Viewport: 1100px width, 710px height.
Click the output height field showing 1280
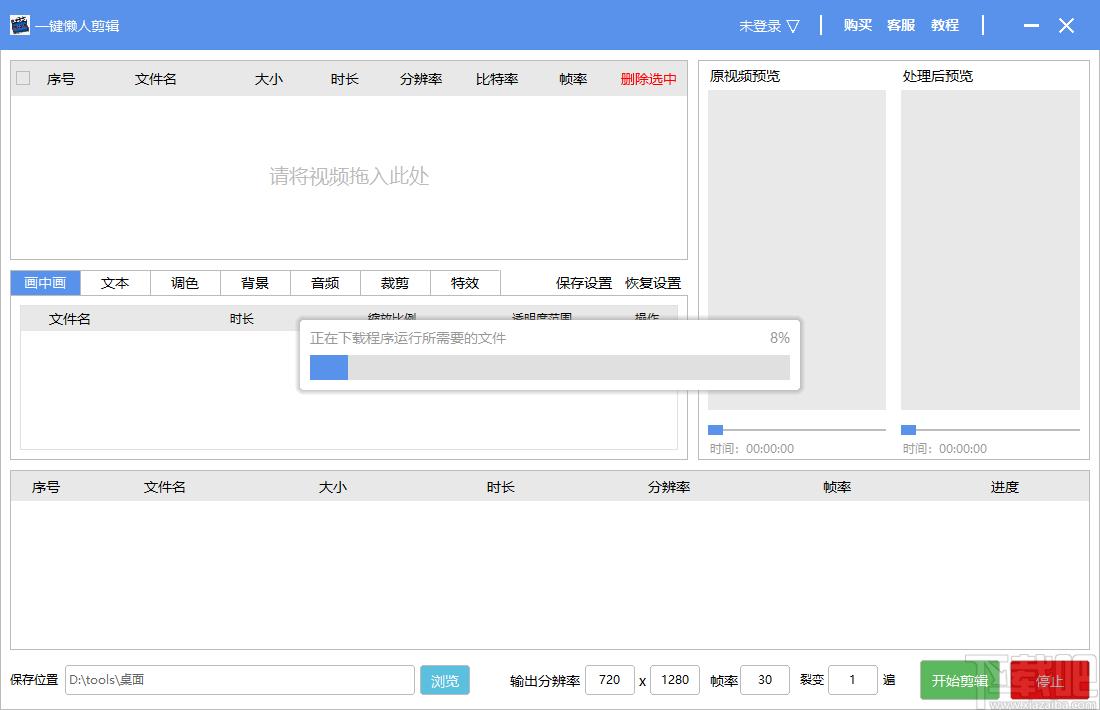675,680
